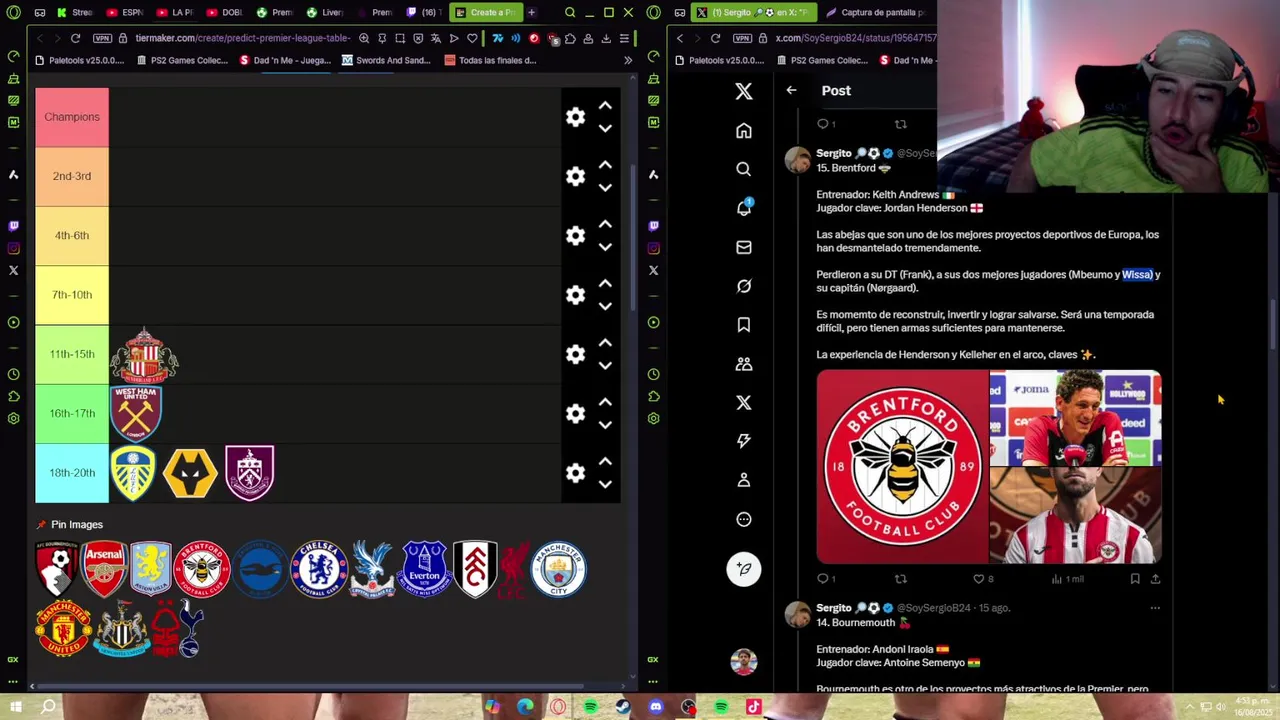Pick the Everton crest image
The image size is (1280, 720).
(425, 569)
